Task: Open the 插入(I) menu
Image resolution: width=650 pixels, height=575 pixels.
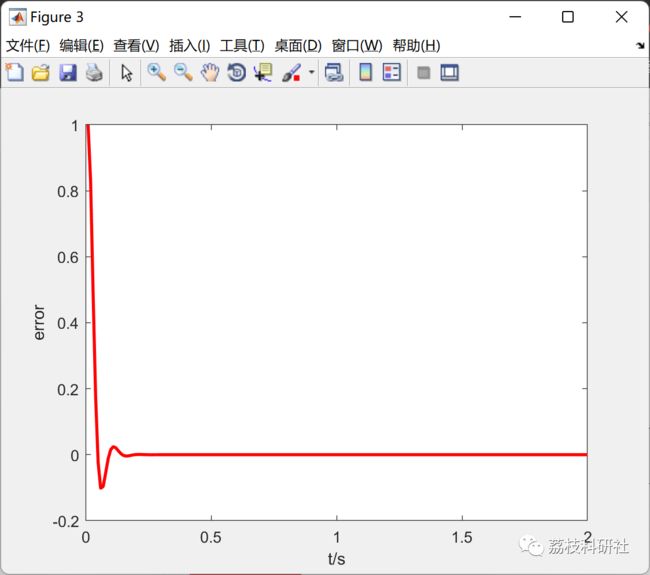Action: (x=189, y=46)
